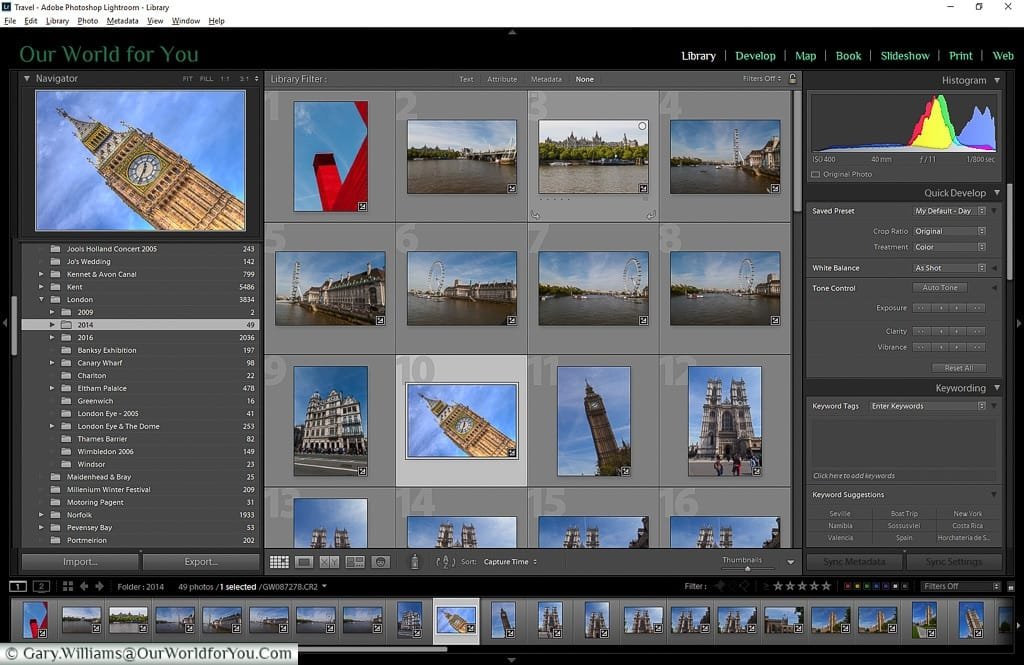This screenshot has height=665, width=1024.
Task: Click the Auto Tone button
Action: [940, 287]
